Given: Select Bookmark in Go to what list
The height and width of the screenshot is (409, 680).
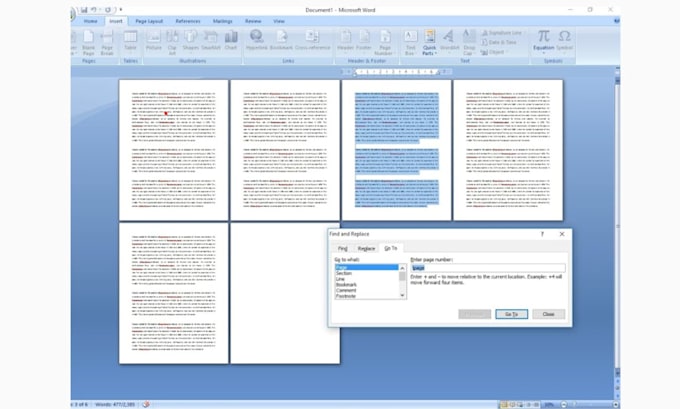Looking at the screenshot, I should point(366,285).
